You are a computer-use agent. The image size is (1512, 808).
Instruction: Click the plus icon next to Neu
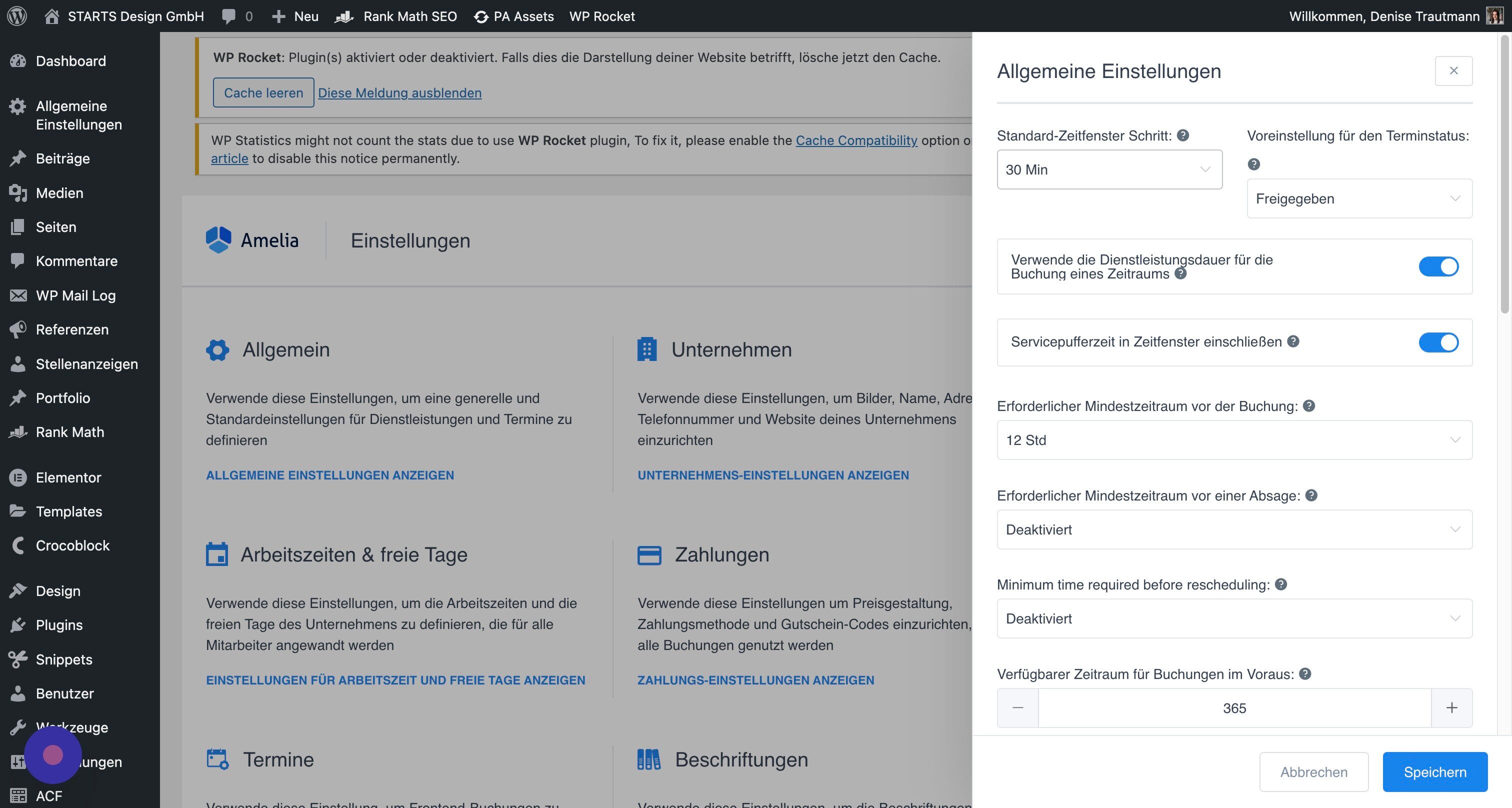coord(278,16)
